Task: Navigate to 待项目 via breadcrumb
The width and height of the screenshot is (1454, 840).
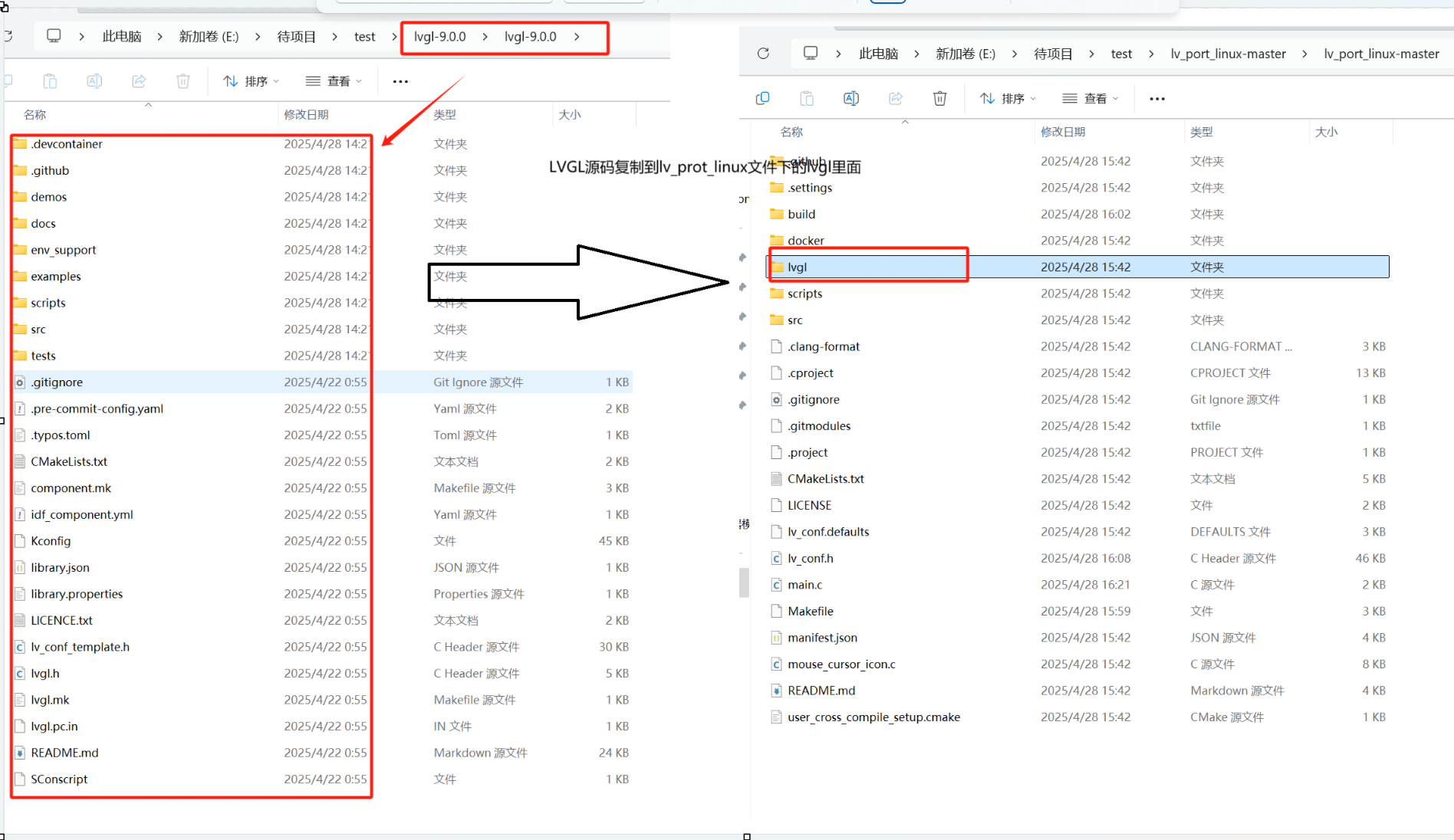Action: coord(296,36)
